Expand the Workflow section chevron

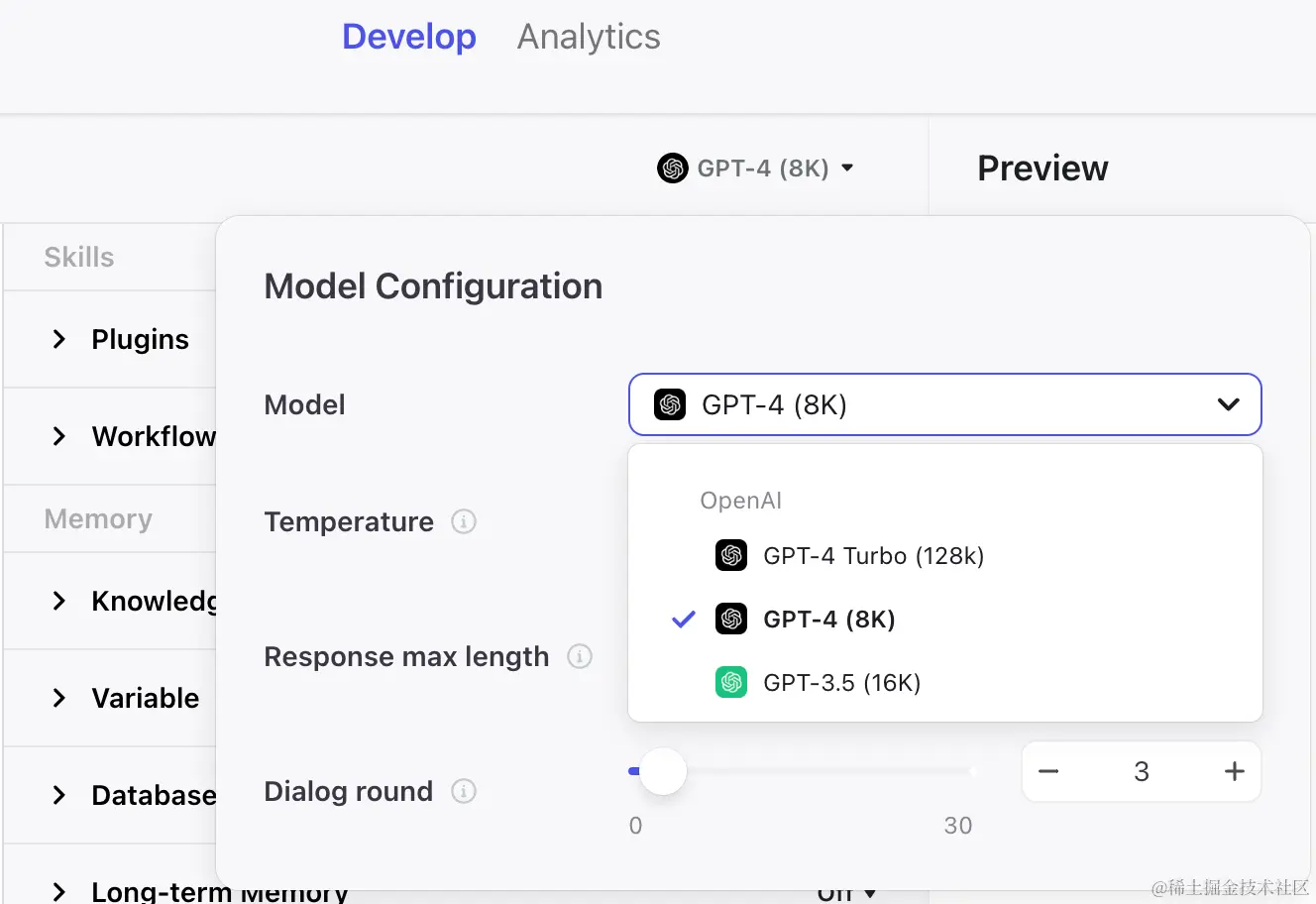tap(59, 436)
